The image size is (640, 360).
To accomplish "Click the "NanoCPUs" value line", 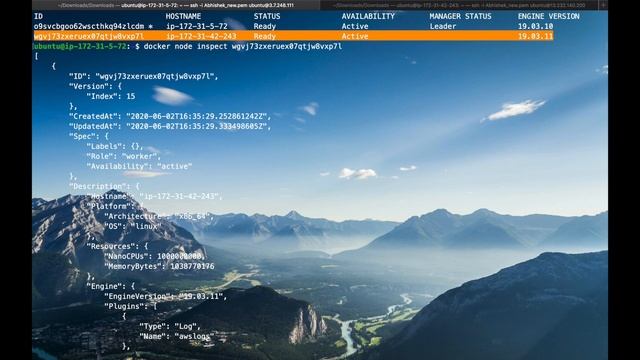I will point(155,256).
